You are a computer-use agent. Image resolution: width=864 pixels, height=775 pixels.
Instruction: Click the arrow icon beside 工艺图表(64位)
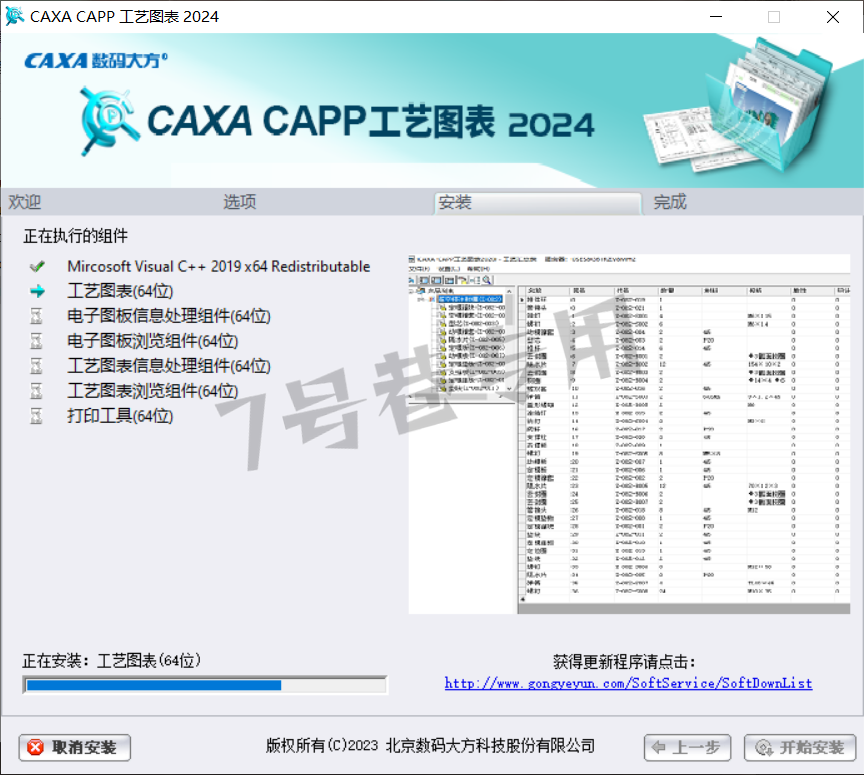pos(37,291)
